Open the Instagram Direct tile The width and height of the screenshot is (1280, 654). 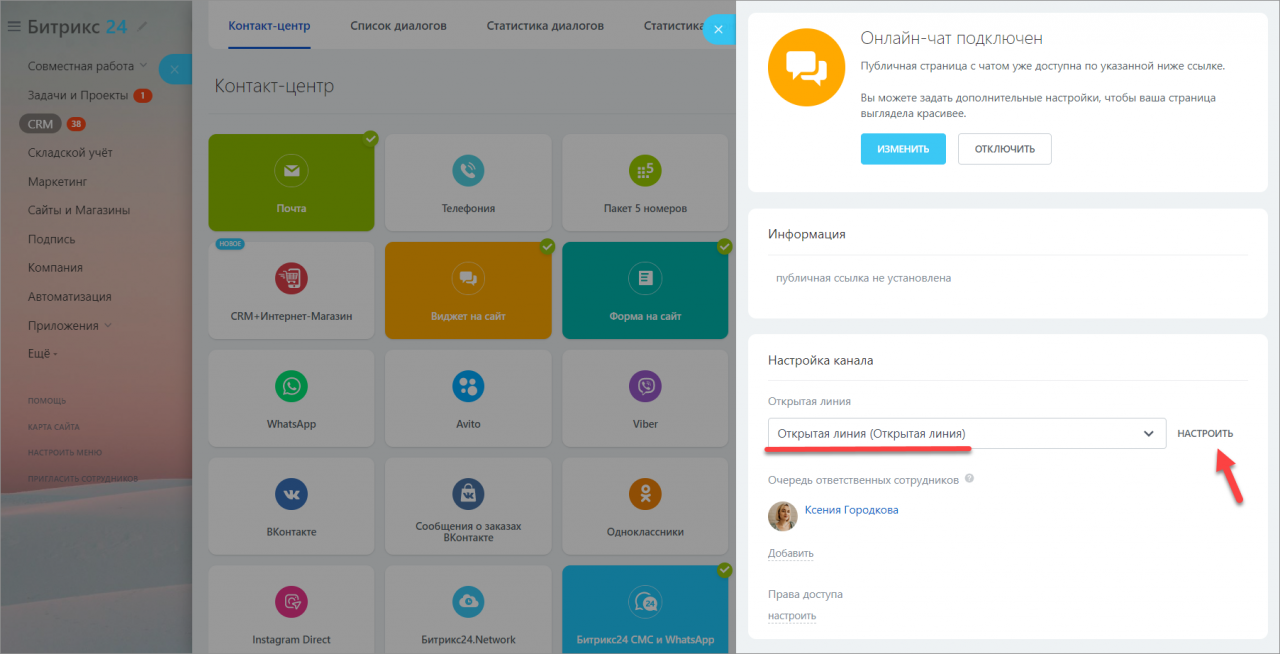point(291,610)
